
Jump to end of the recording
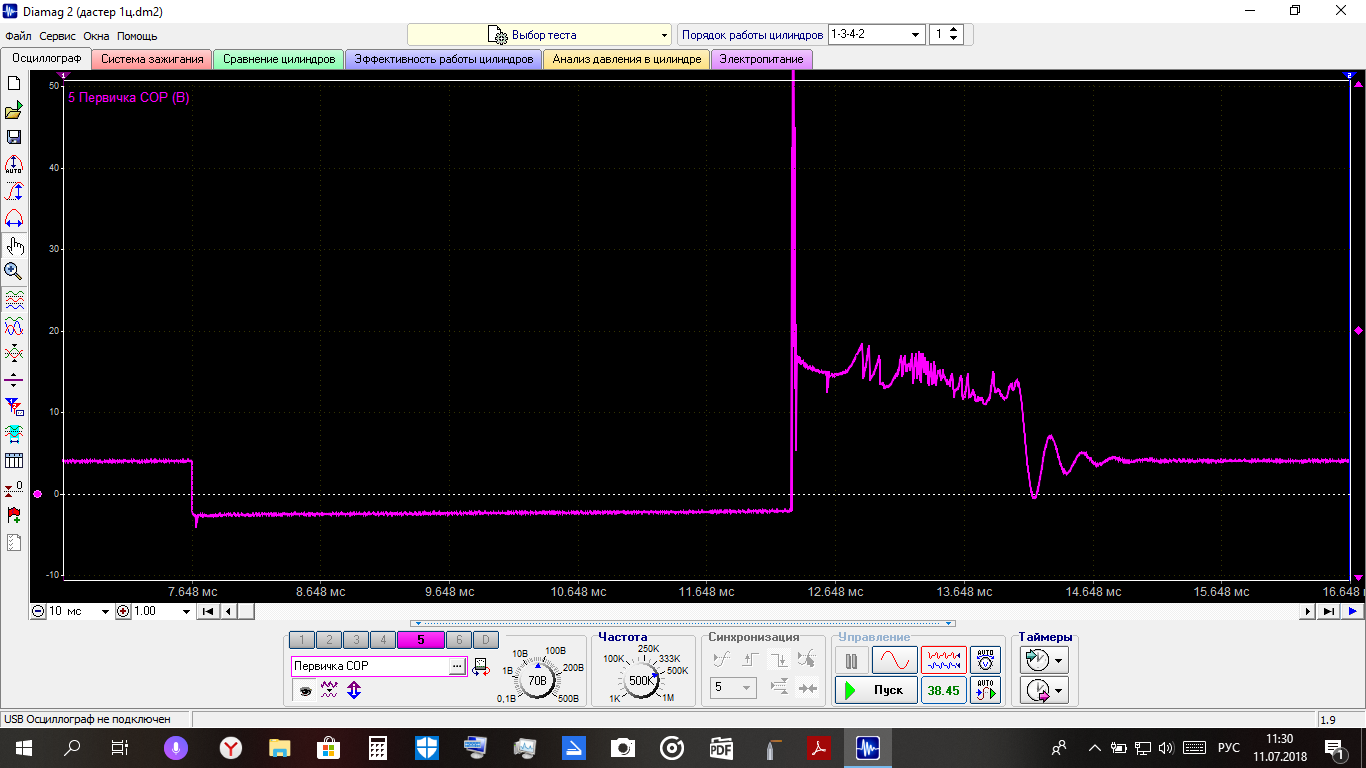tap(1329, 611)
